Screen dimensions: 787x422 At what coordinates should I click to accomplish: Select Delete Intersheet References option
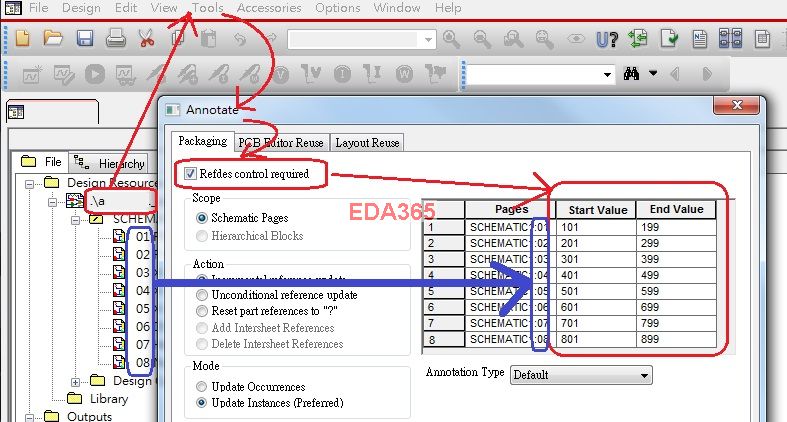[x=202, y=344]
